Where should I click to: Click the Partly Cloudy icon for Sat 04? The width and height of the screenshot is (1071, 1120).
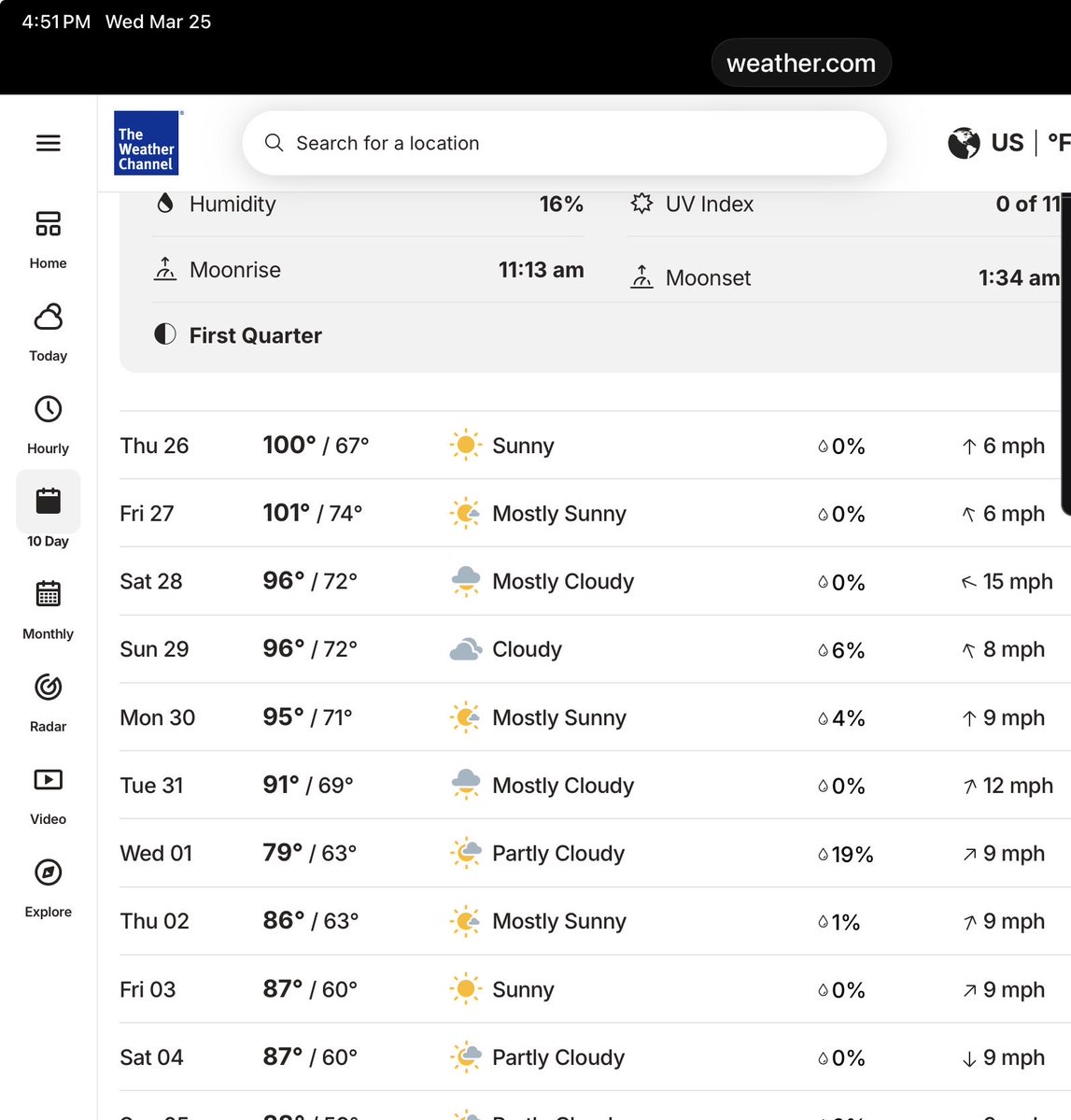tap(466, 1056)
